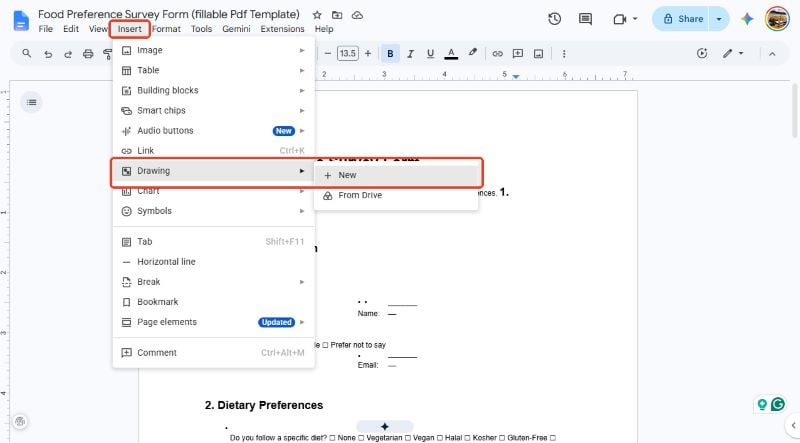Click the Gemini sparkle icon
This screenshot has height=443, width=800.
(747, 19)
